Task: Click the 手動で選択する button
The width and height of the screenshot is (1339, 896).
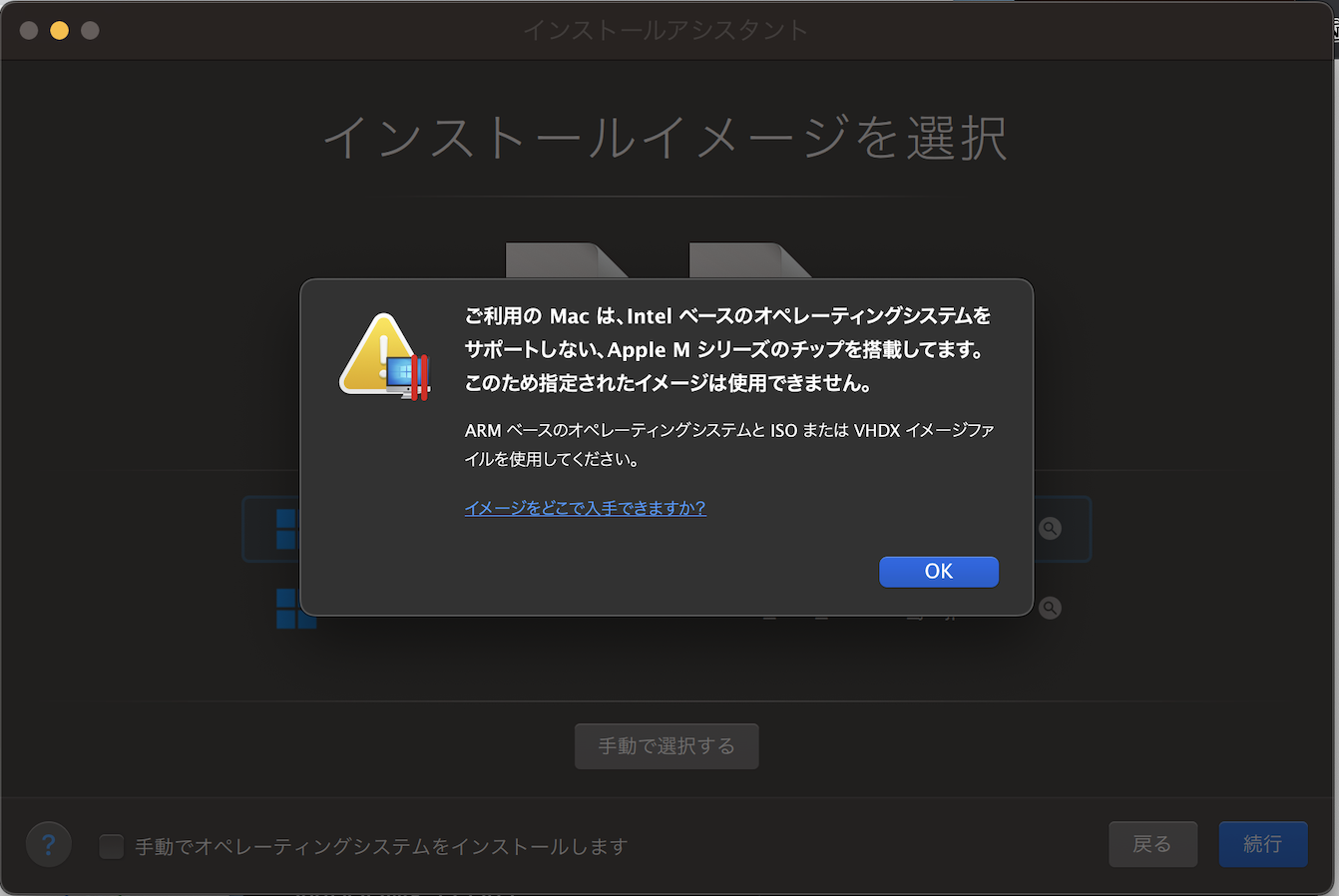Action: [x=667, y=746]
